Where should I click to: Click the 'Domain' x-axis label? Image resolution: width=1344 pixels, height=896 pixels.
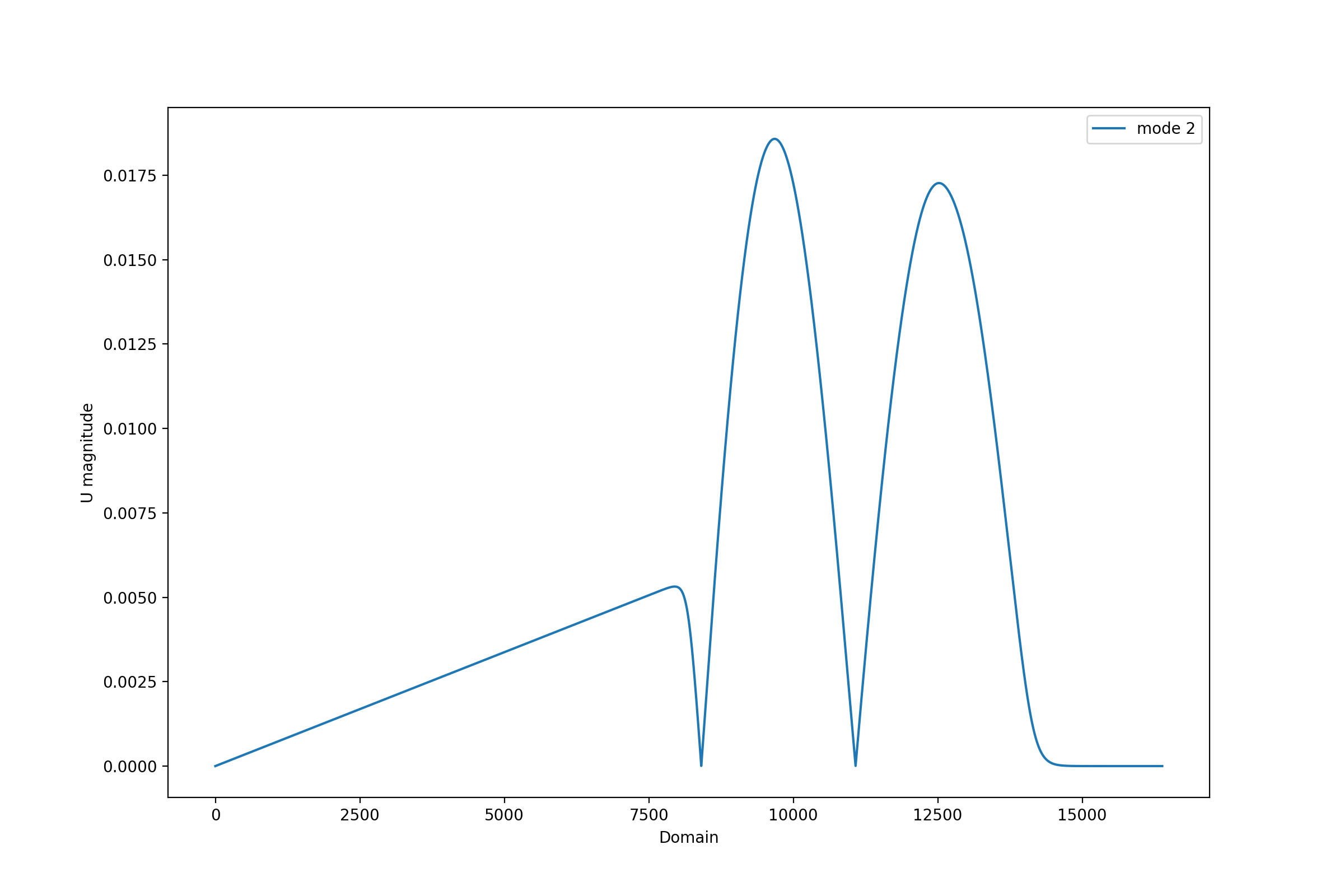tap(689, 838)
